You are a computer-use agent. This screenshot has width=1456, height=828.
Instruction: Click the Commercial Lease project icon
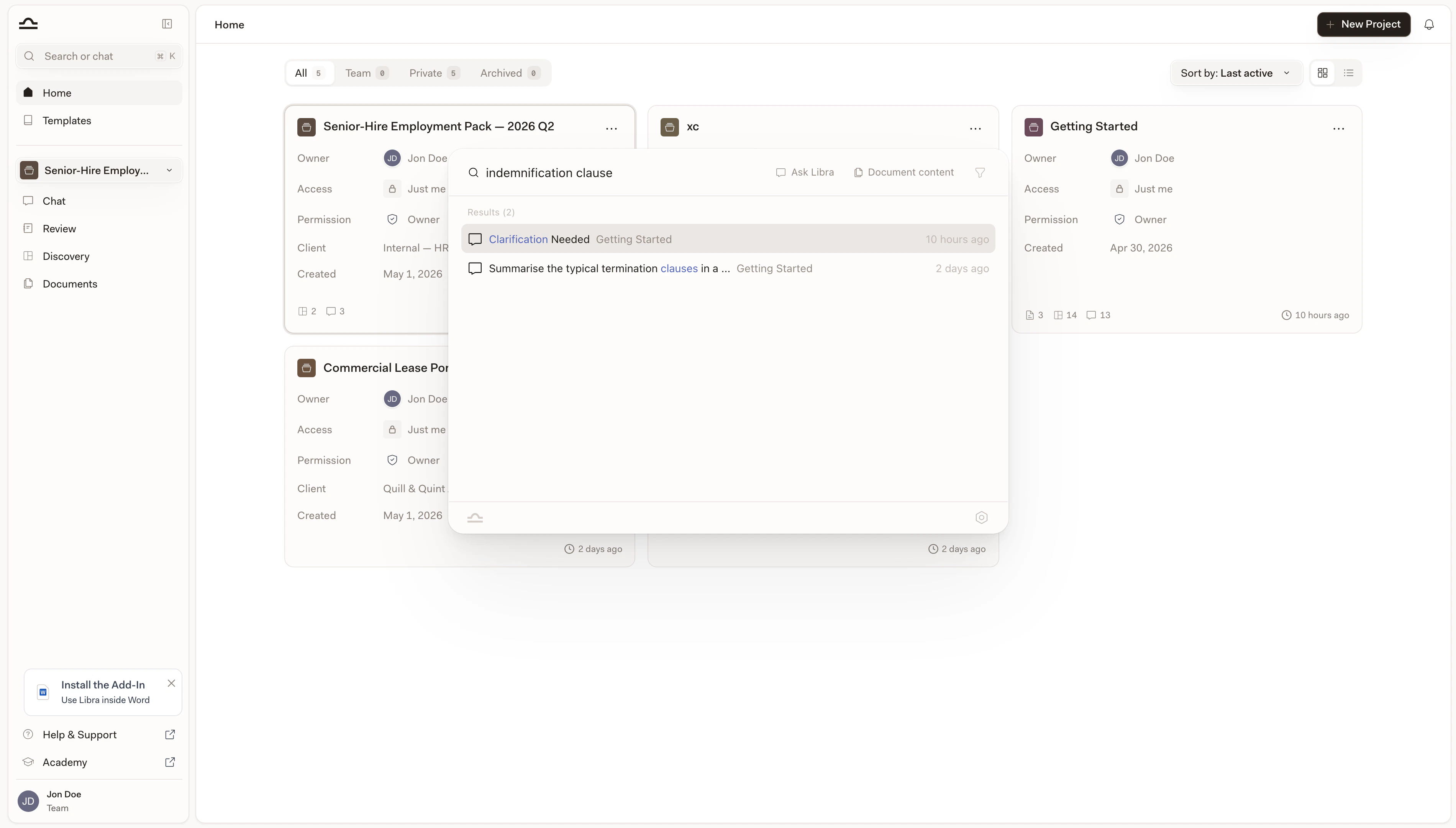pos(306,368)
